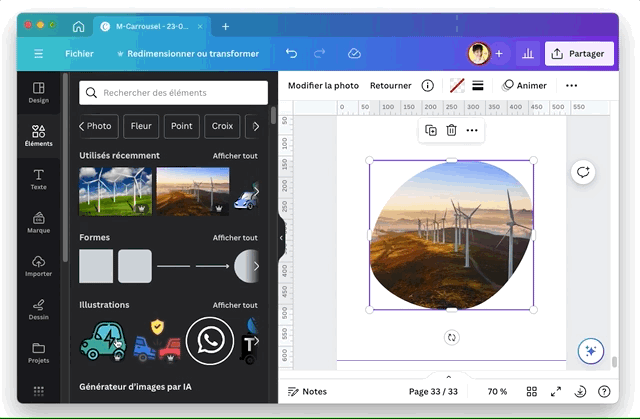Image resolution: width=640 pixels, height=419 pixels.
Task: Open the Fichier menu
Action: pyautogui.click(x=79, y=53)
